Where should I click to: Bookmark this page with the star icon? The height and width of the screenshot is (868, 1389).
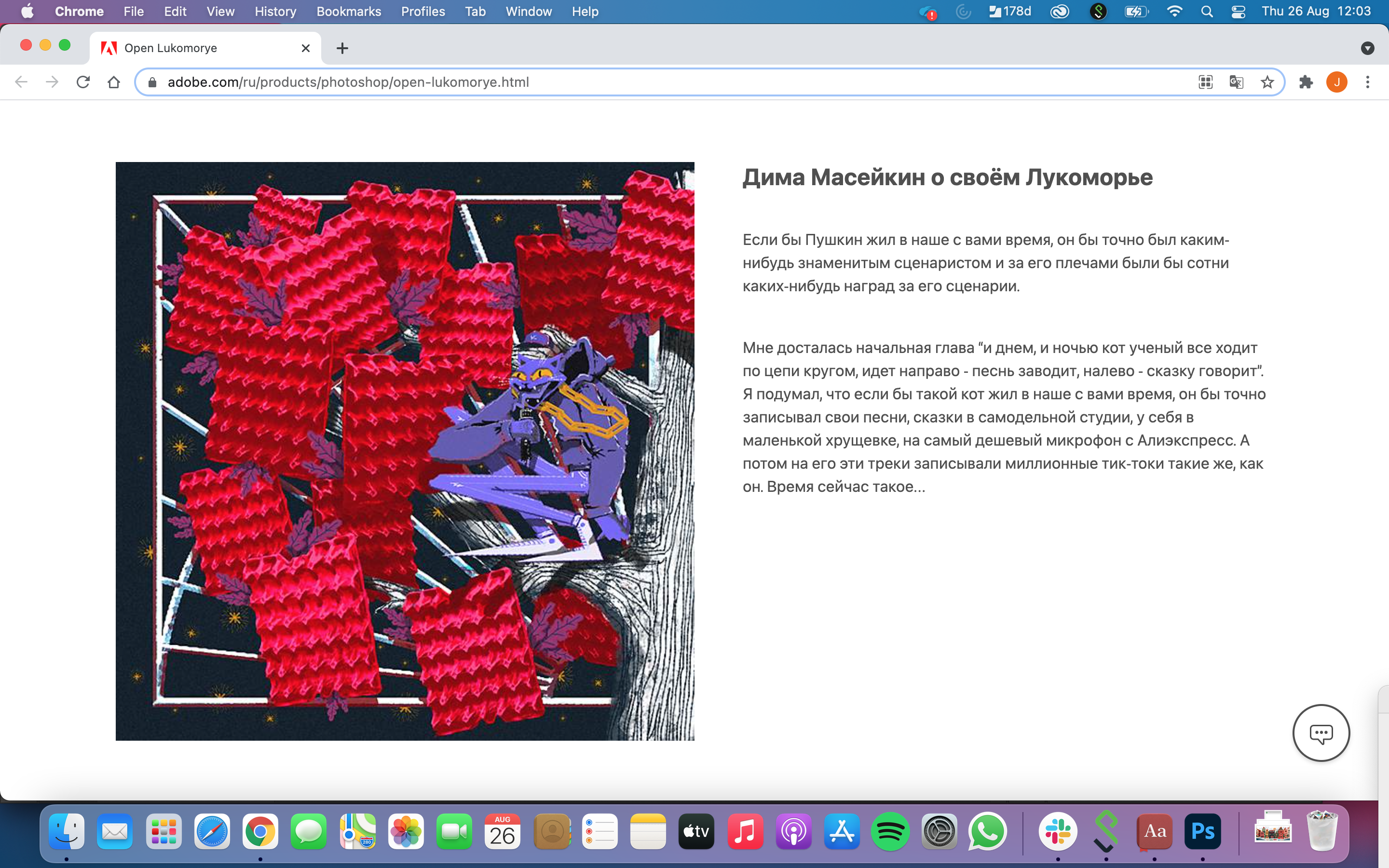pos(1267,82)
